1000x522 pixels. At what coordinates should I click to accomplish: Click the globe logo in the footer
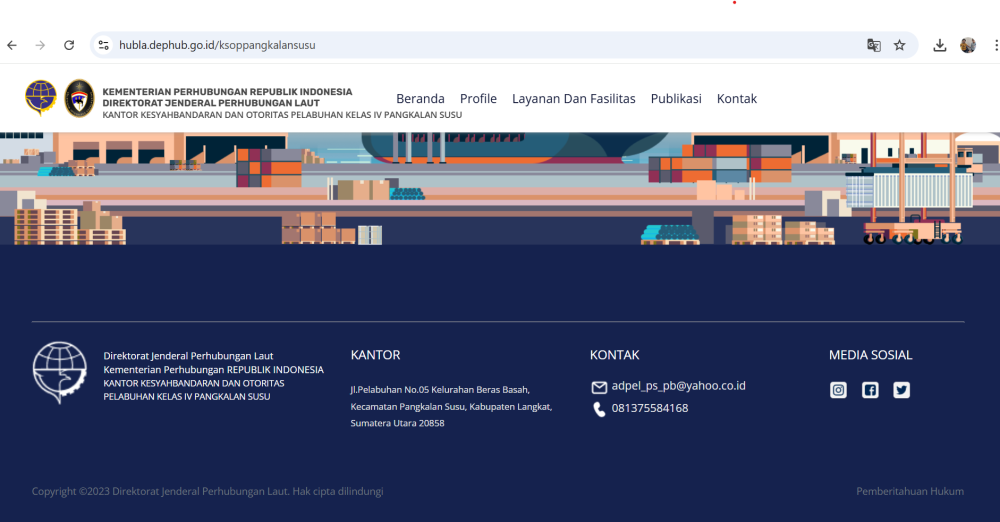(60, 373)
